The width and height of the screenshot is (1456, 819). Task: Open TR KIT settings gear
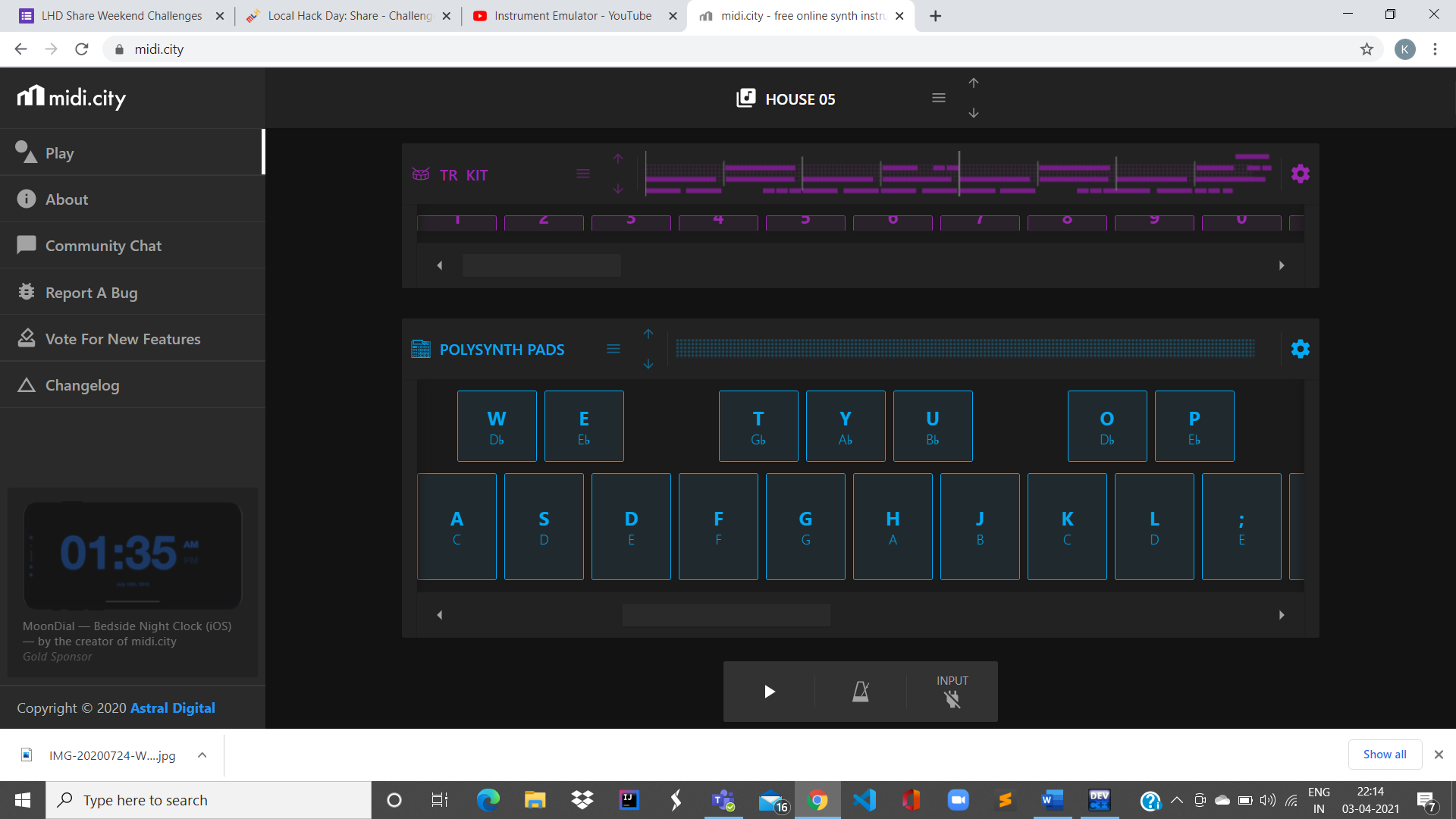[1300, 174]
